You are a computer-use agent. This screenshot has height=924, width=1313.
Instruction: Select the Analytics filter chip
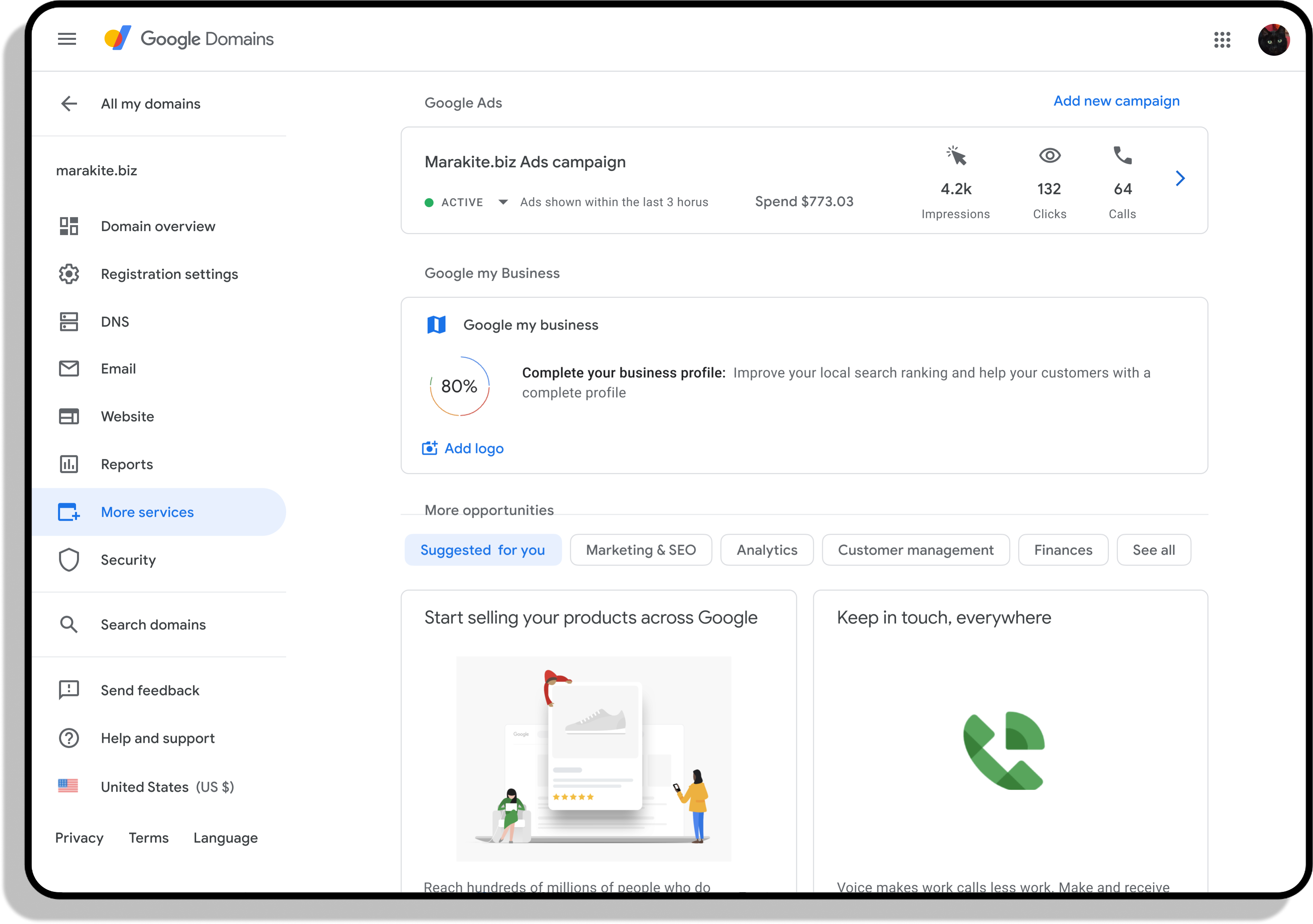767,550
